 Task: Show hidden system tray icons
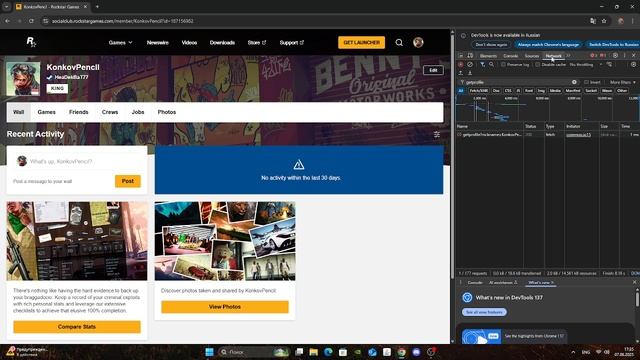[x=573, y=352]
